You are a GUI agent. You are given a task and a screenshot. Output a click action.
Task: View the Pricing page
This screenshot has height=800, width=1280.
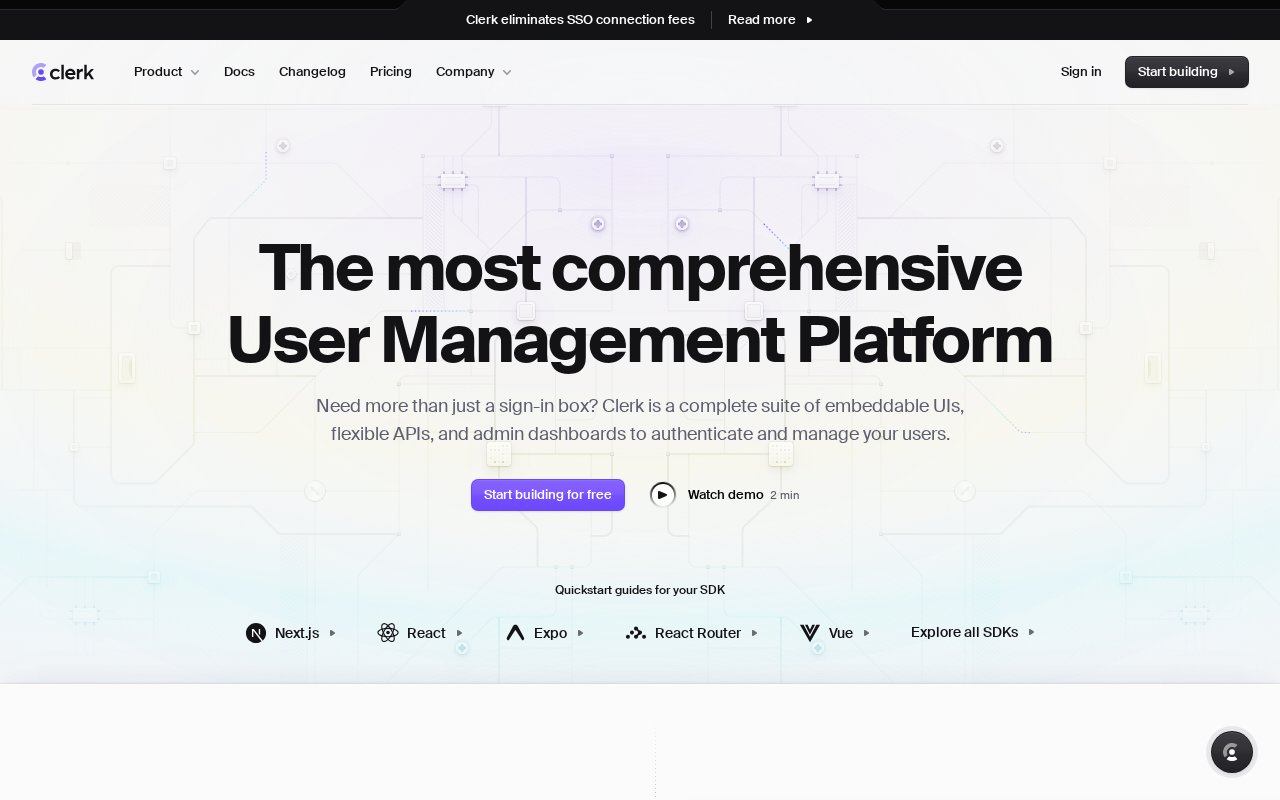tap(391, 72)
